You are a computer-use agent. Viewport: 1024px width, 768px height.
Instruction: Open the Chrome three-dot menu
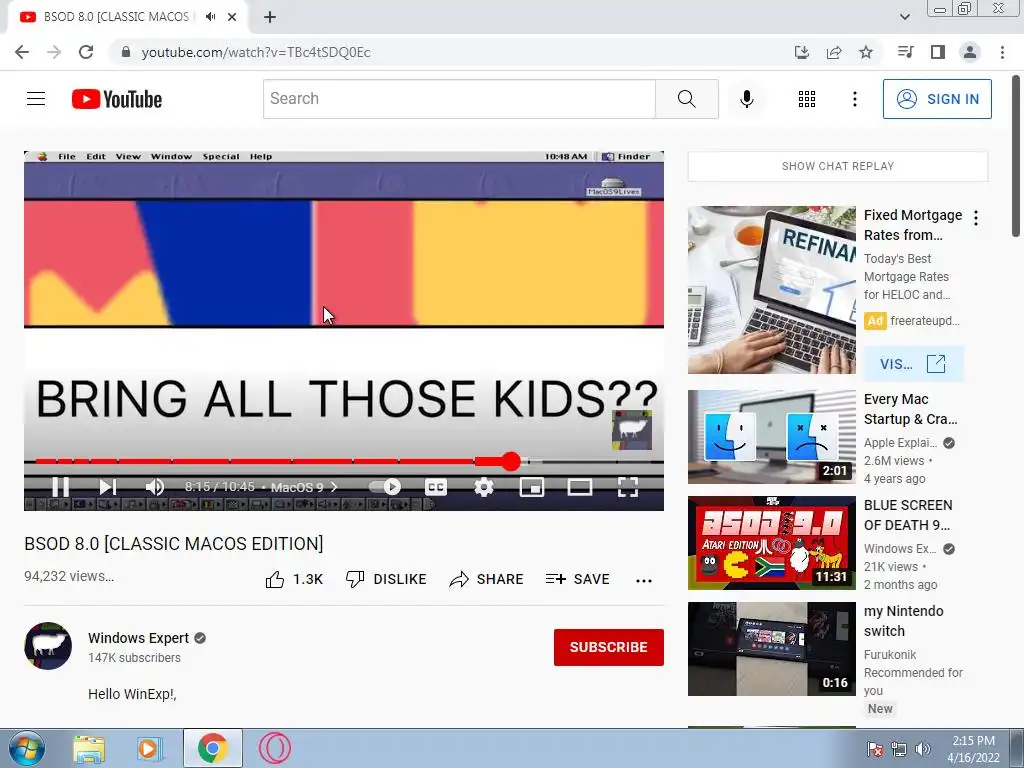click(x=1002, y=52)
